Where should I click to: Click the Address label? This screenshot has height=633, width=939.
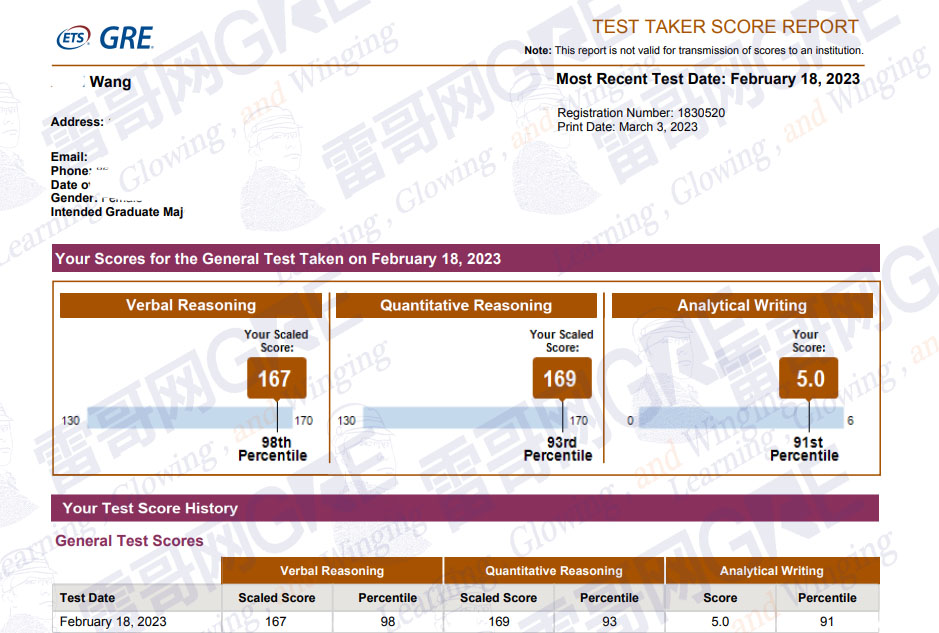pos(77,122)
